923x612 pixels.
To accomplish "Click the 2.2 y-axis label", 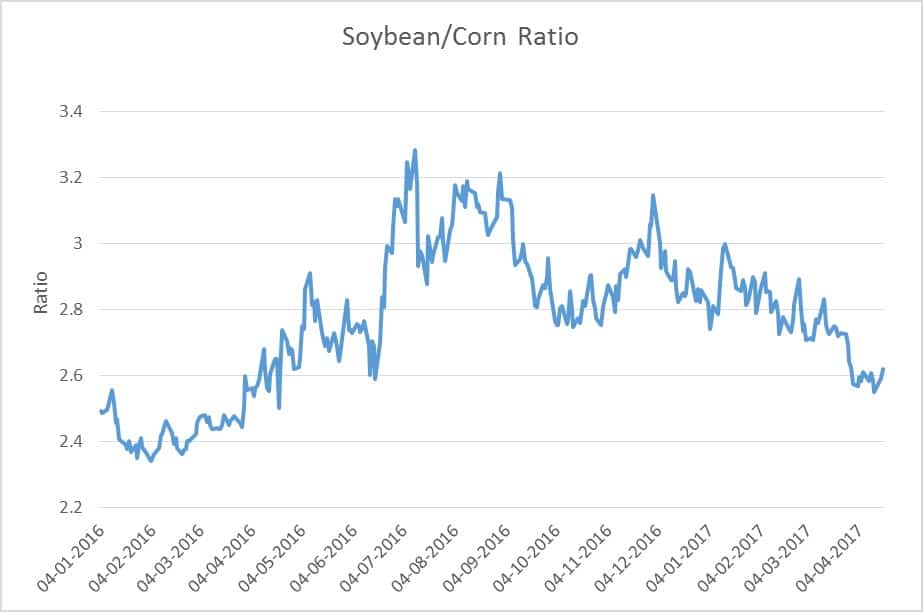I will tap(71, 507).
